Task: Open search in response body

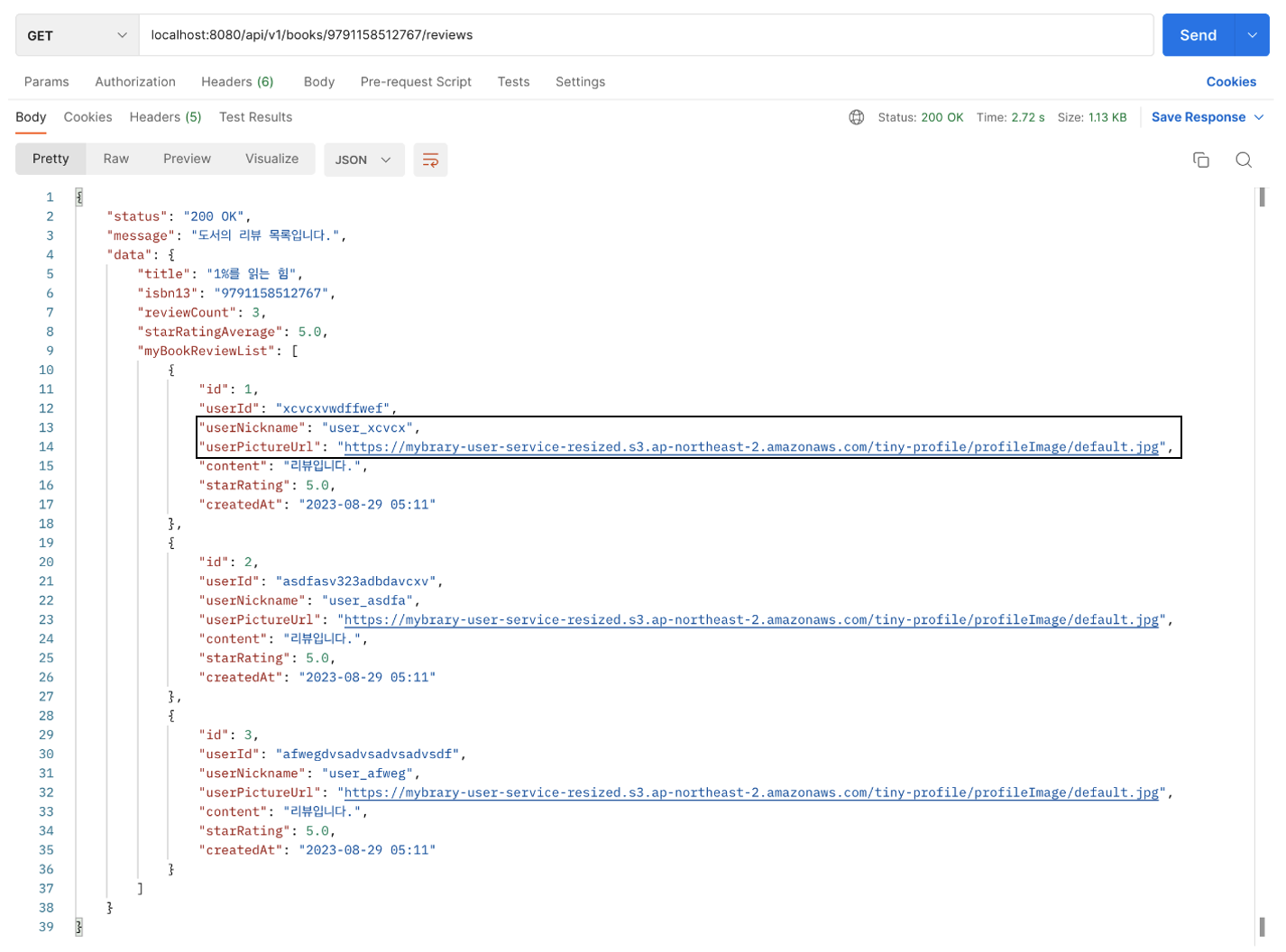Action: click(1244, 160)
